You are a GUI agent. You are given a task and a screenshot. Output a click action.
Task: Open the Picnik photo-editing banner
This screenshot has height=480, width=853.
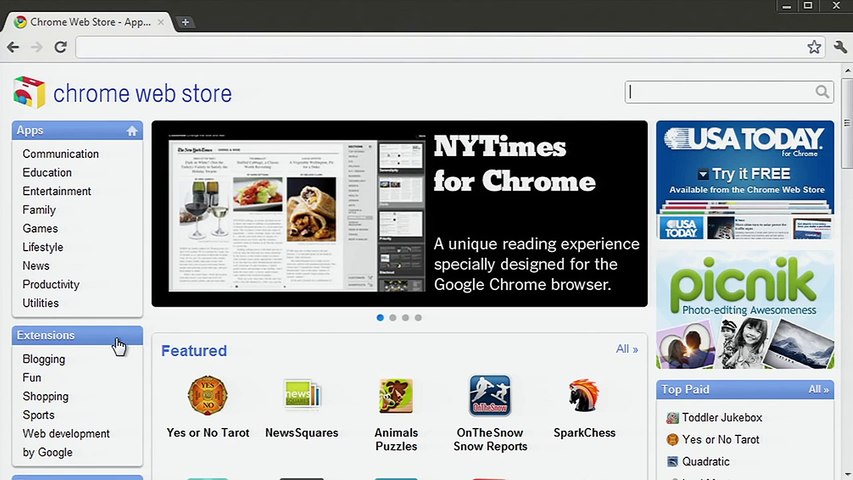pos(745,310)
